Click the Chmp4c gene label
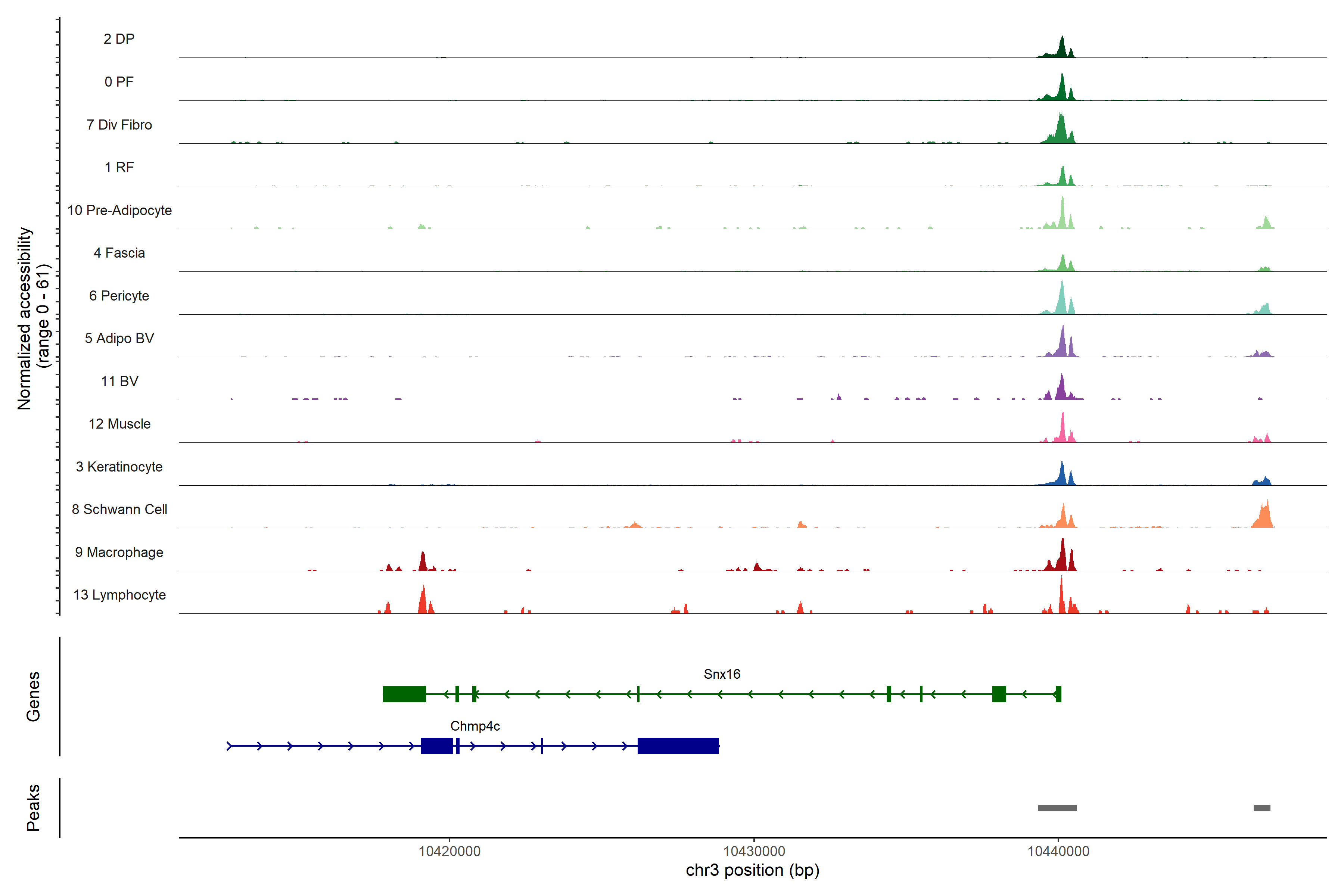The height and width of the screenshot is (896, 1344). pyautogui.click(x=475, y=726)
